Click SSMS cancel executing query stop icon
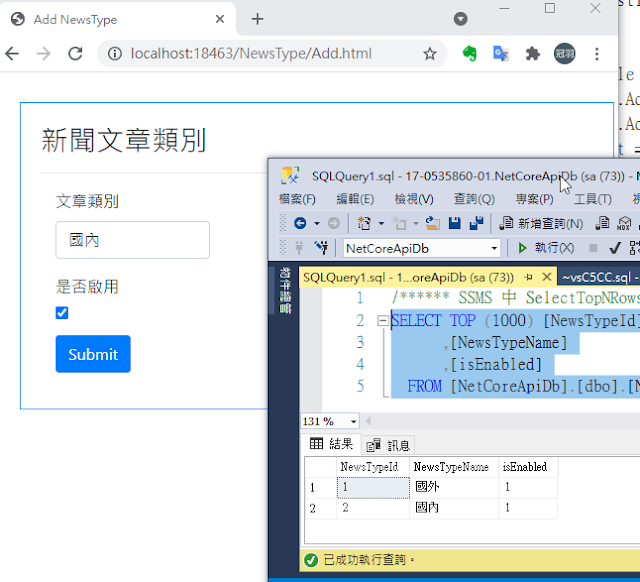 (x=593, y=248)
